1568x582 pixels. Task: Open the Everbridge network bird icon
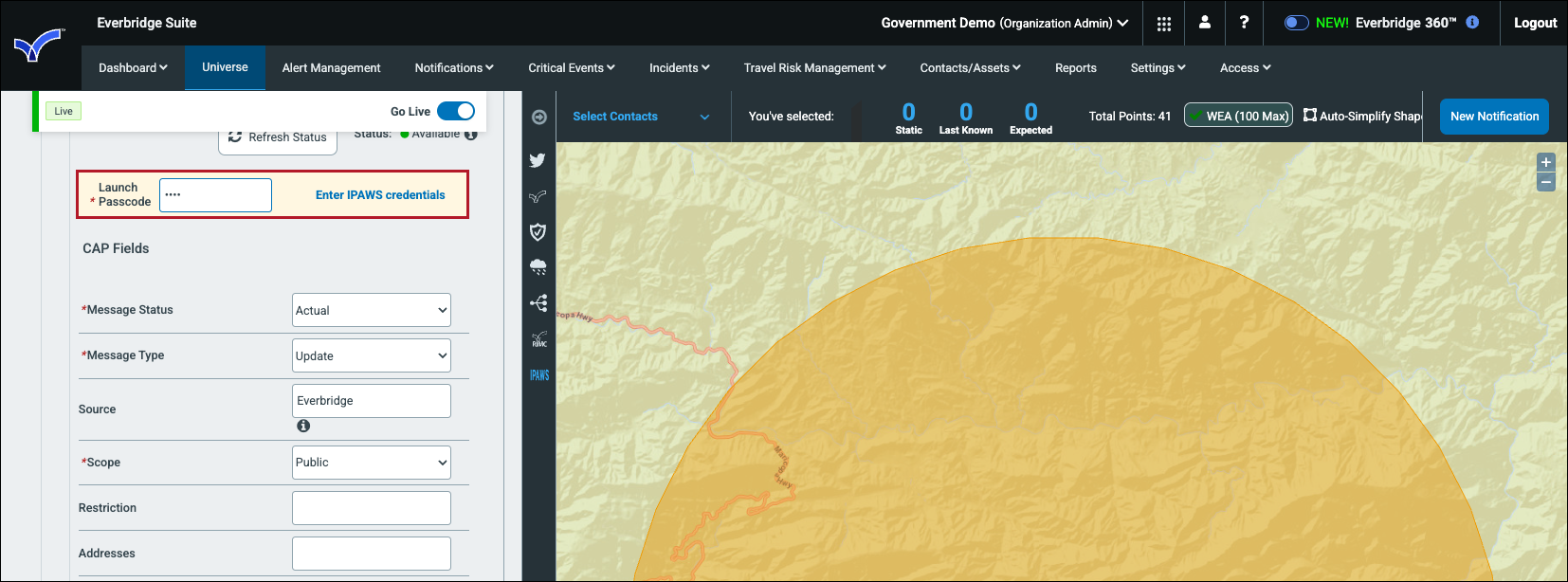coord(538,197)
